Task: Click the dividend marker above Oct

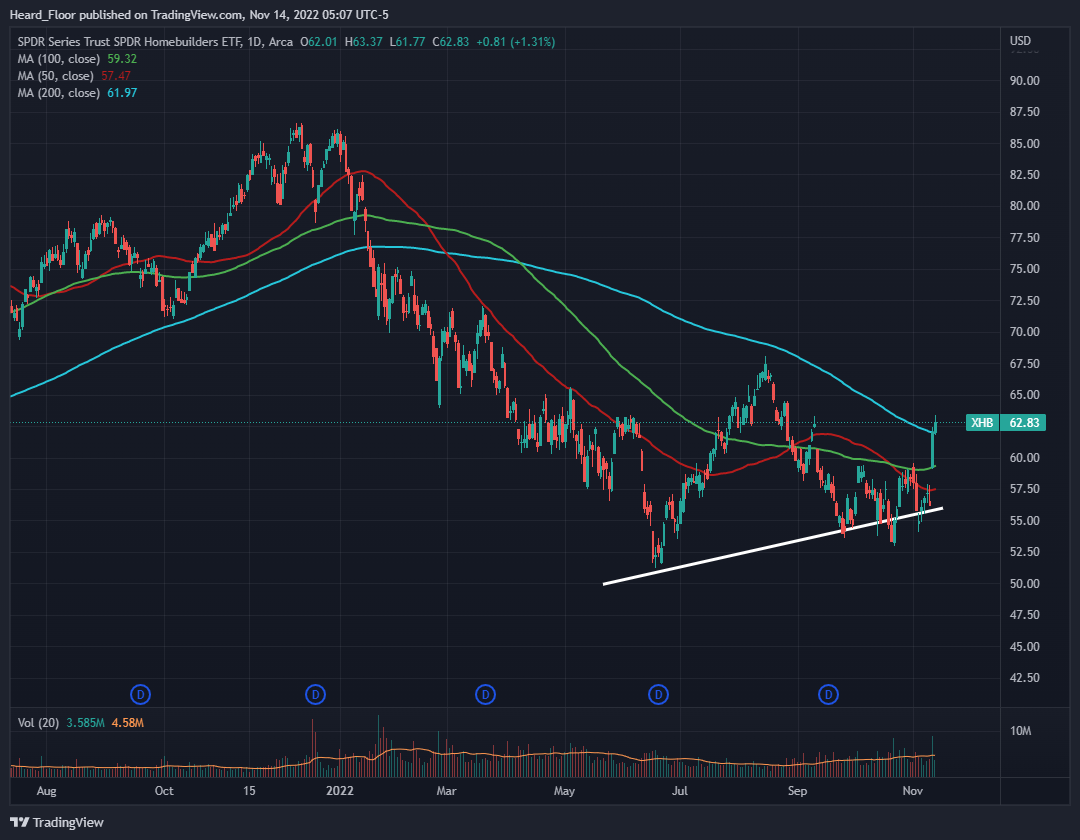Action: 141,695
